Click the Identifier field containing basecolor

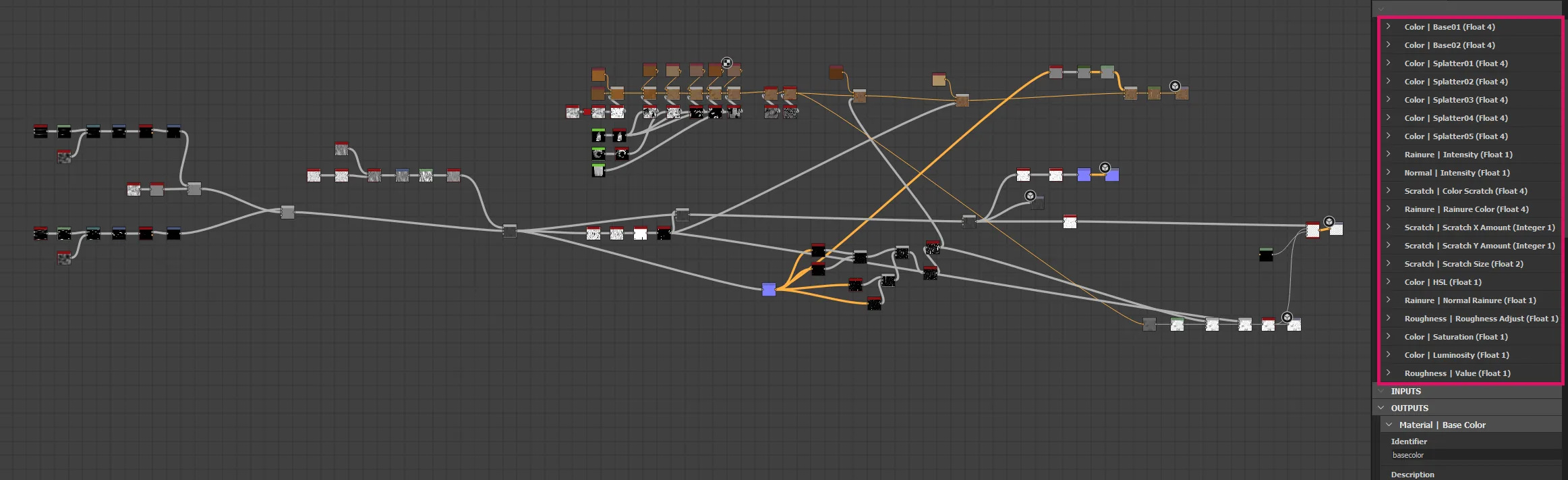click(x=1476, y=455)
